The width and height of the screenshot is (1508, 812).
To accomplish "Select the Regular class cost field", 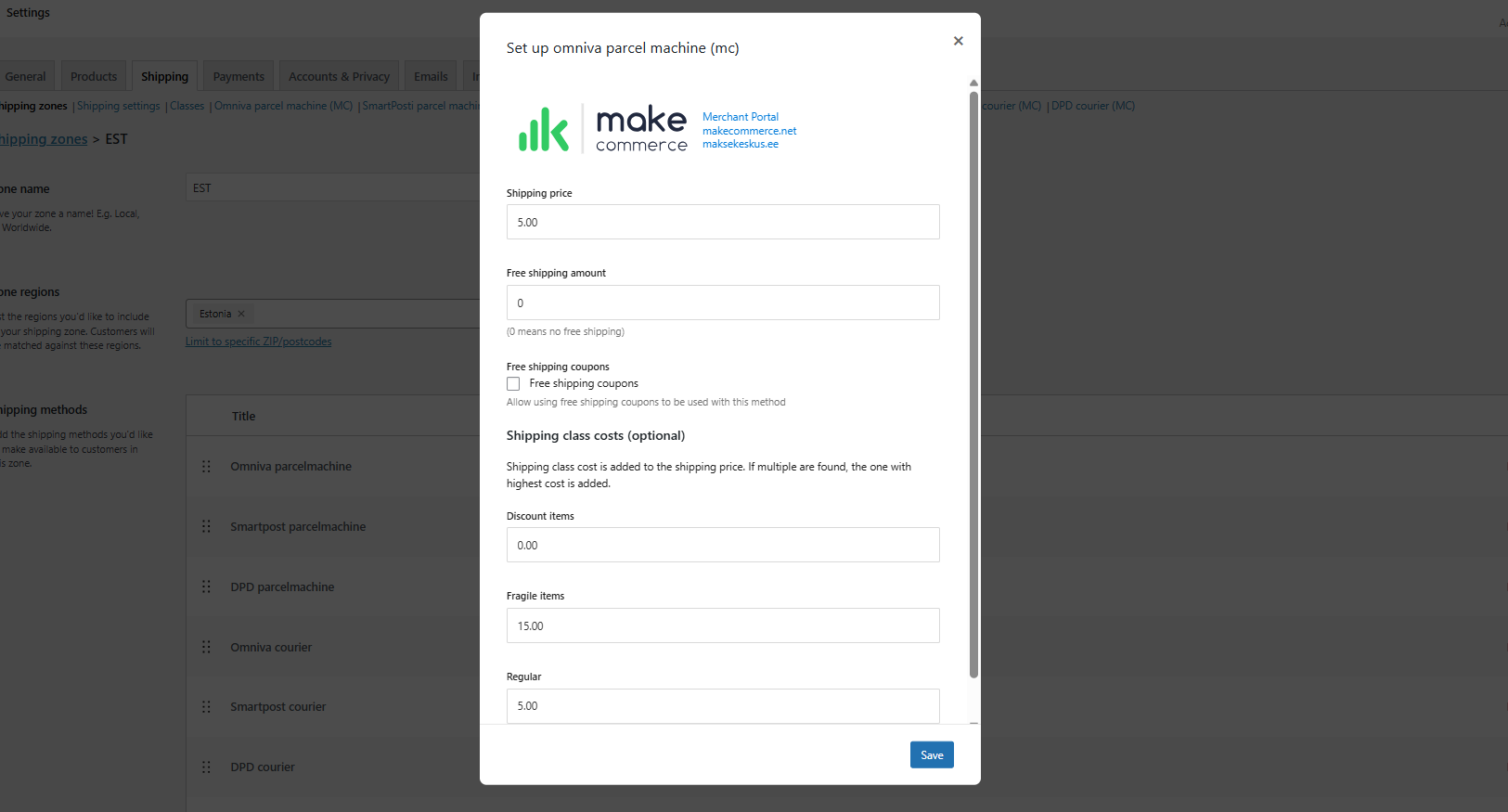I will click(723, 706).
